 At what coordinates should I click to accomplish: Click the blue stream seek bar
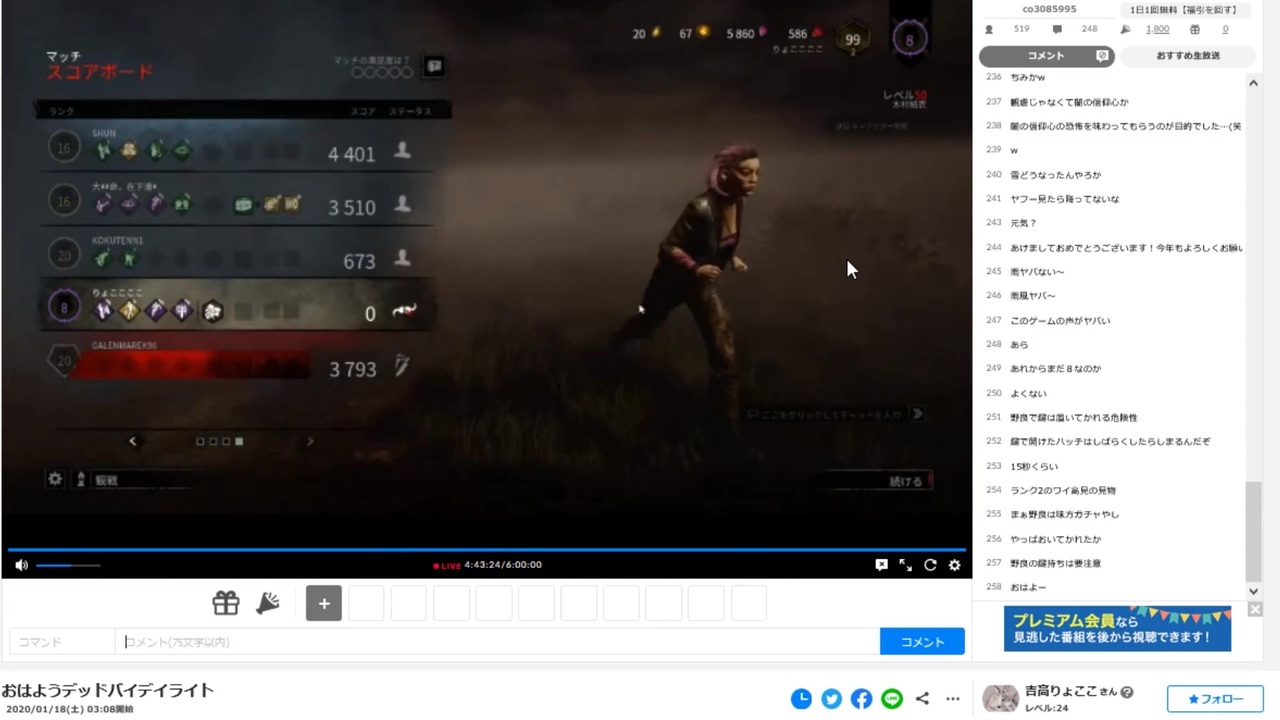click(486, 549)
